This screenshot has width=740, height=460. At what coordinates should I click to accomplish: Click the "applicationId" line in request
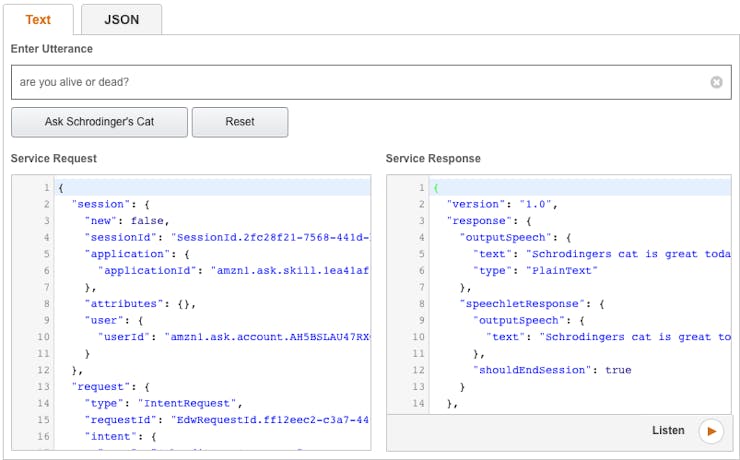234,270
